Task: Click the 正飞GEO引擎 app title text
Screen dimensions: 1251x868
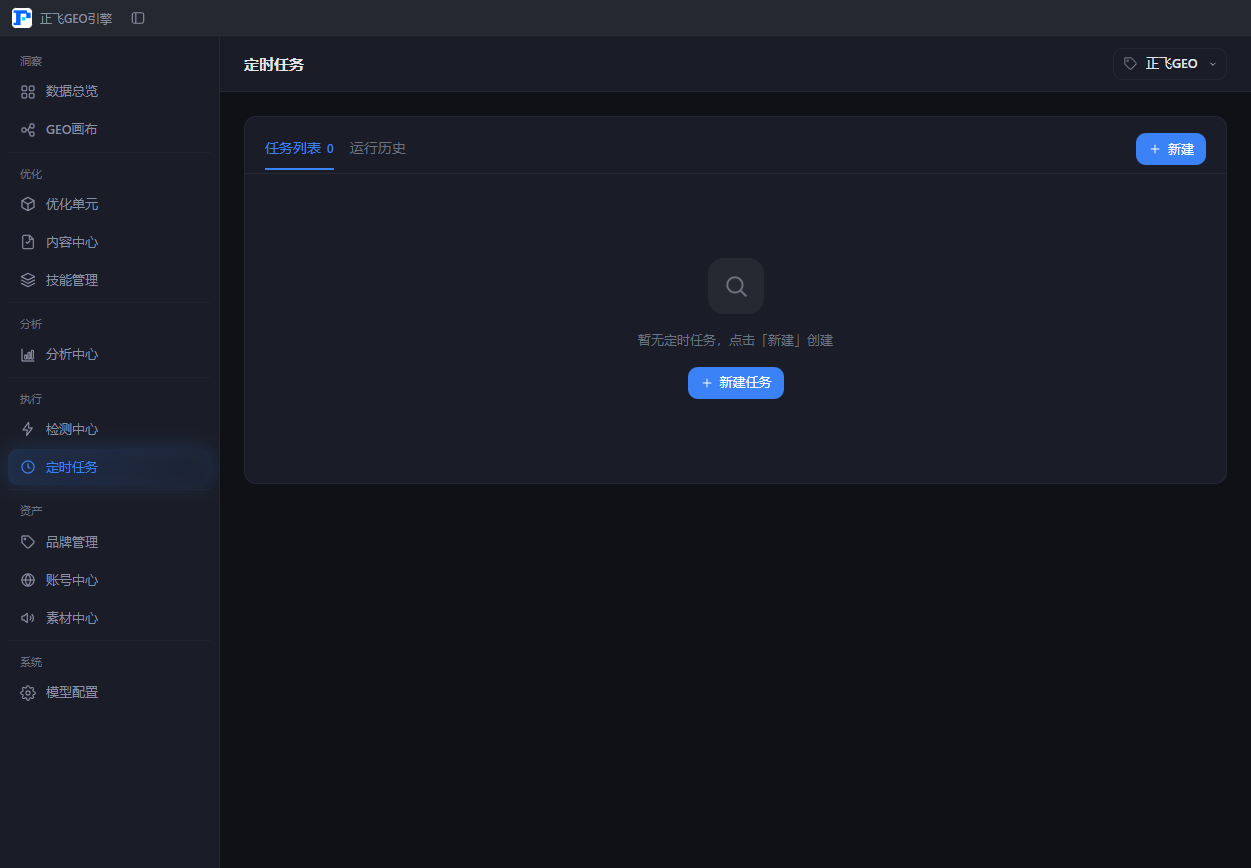Action: [76, 18]
